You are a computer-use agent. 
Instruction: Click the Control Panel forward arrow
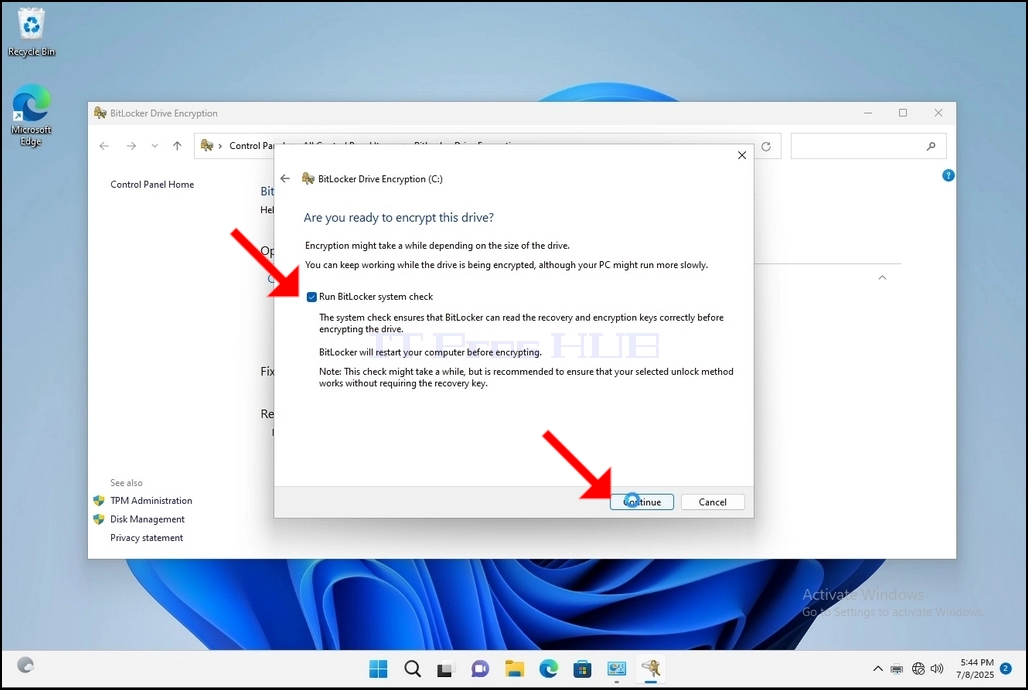point(131,146)
